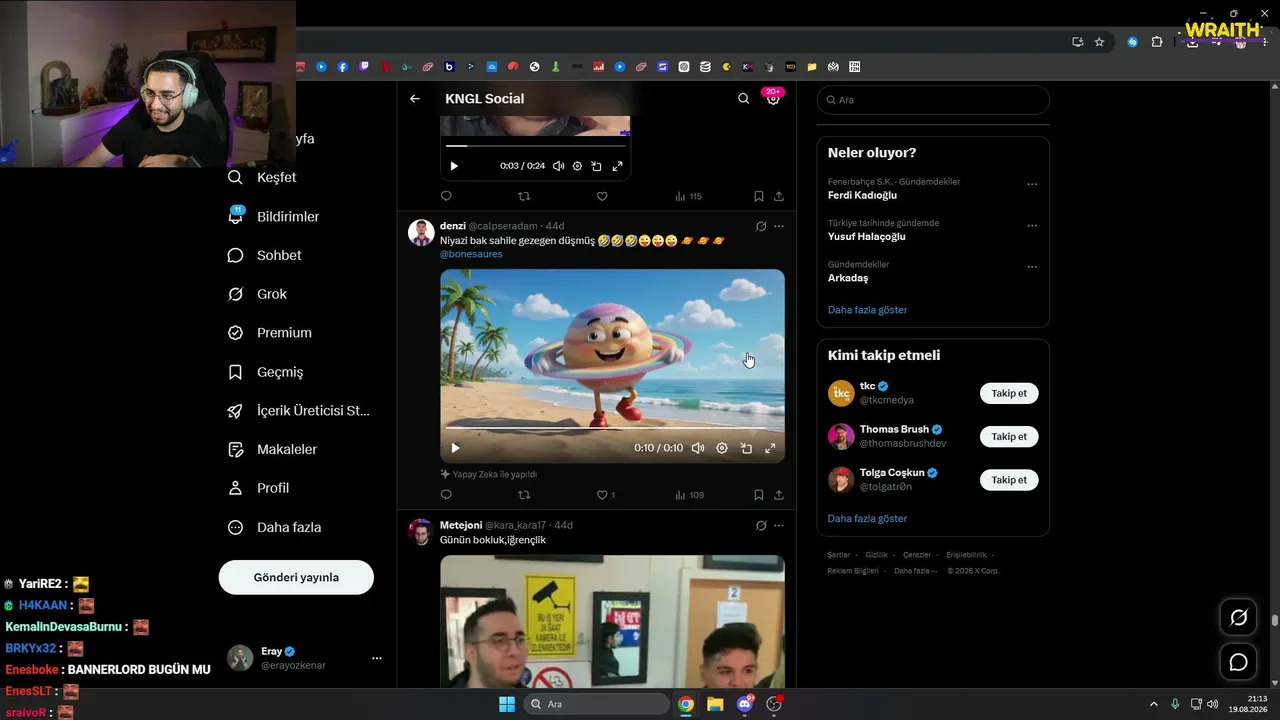
Task: Share denzi's post
Action: [x=779, y=495]
